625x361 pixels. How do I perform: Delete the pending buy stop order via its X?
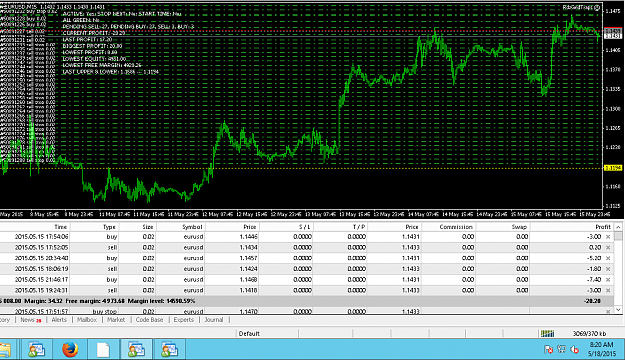(x=608, y=312)
